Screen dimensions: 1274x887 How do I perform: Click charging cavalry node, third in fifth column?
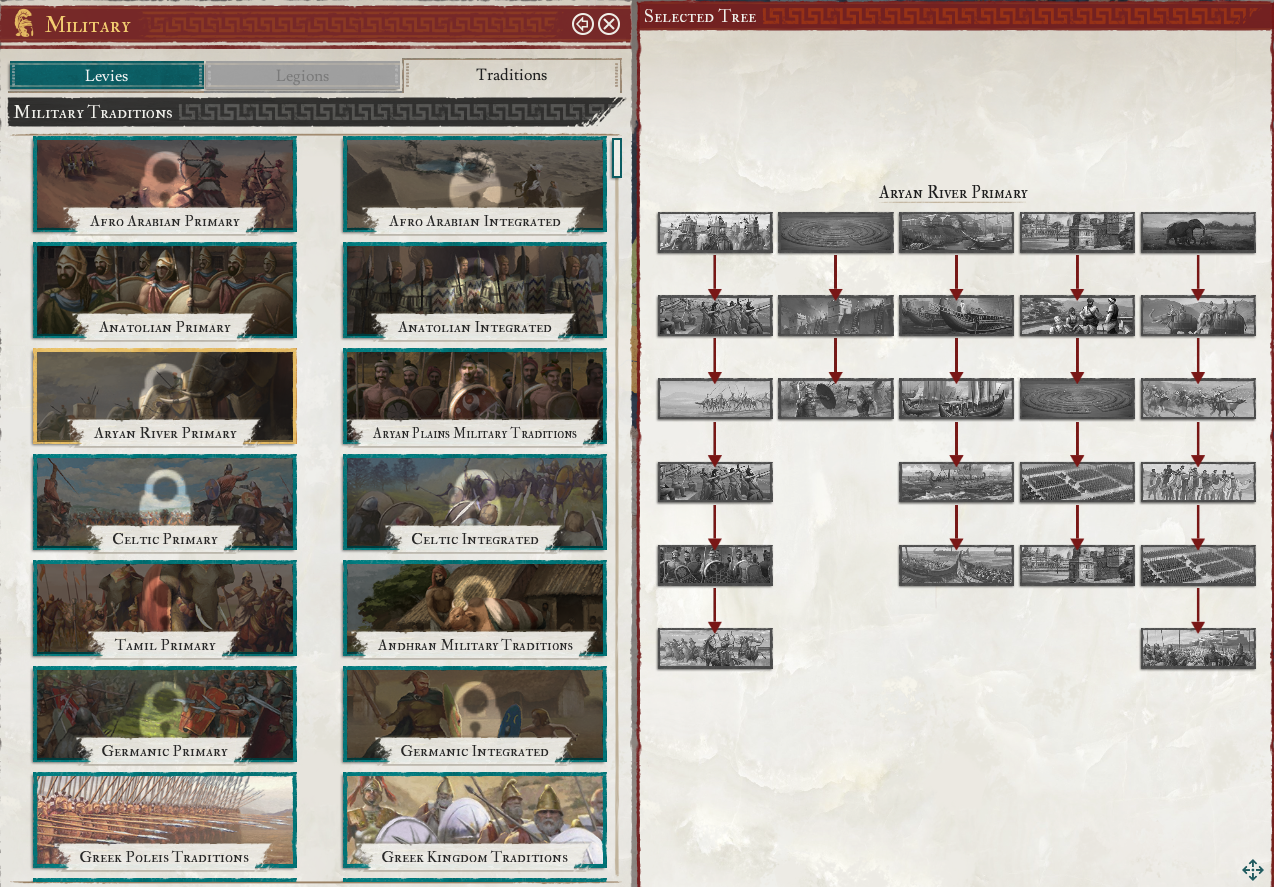[1198, 399]
